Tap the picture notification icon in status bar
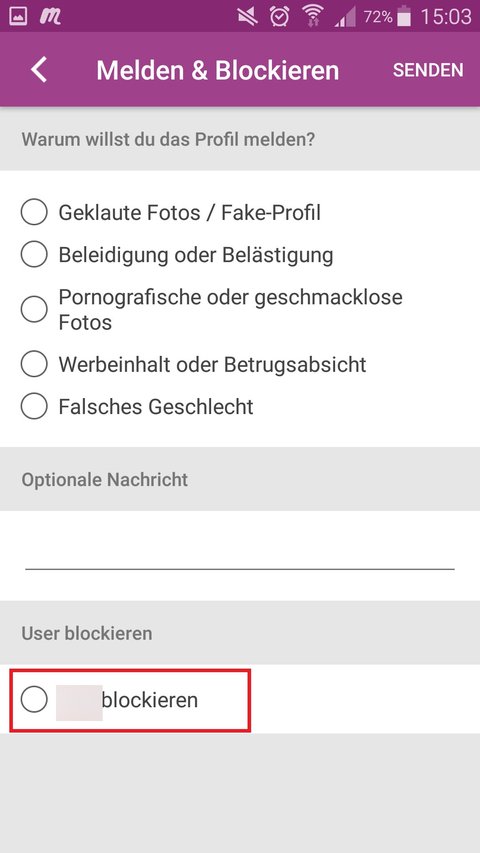 pyautogui.click(x=19, y=17)
